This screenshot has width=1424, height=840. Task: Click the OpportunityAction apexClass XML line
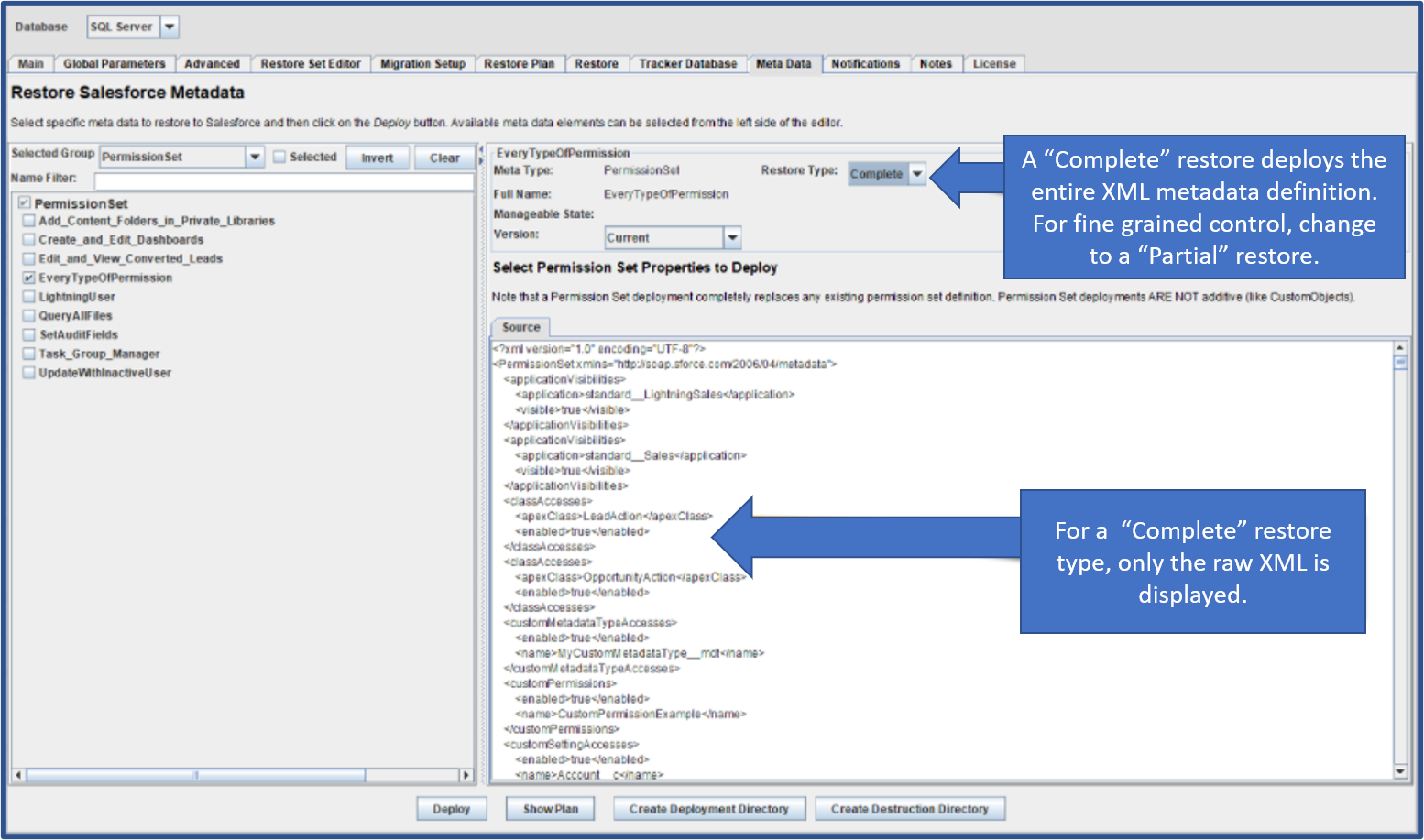[631, 577]
